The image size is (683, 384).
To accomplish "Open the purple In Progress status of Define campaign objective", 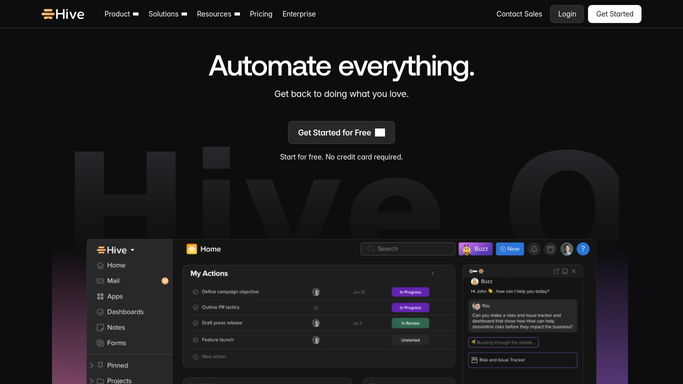I will pyautogui.click(x=410, y=292).
